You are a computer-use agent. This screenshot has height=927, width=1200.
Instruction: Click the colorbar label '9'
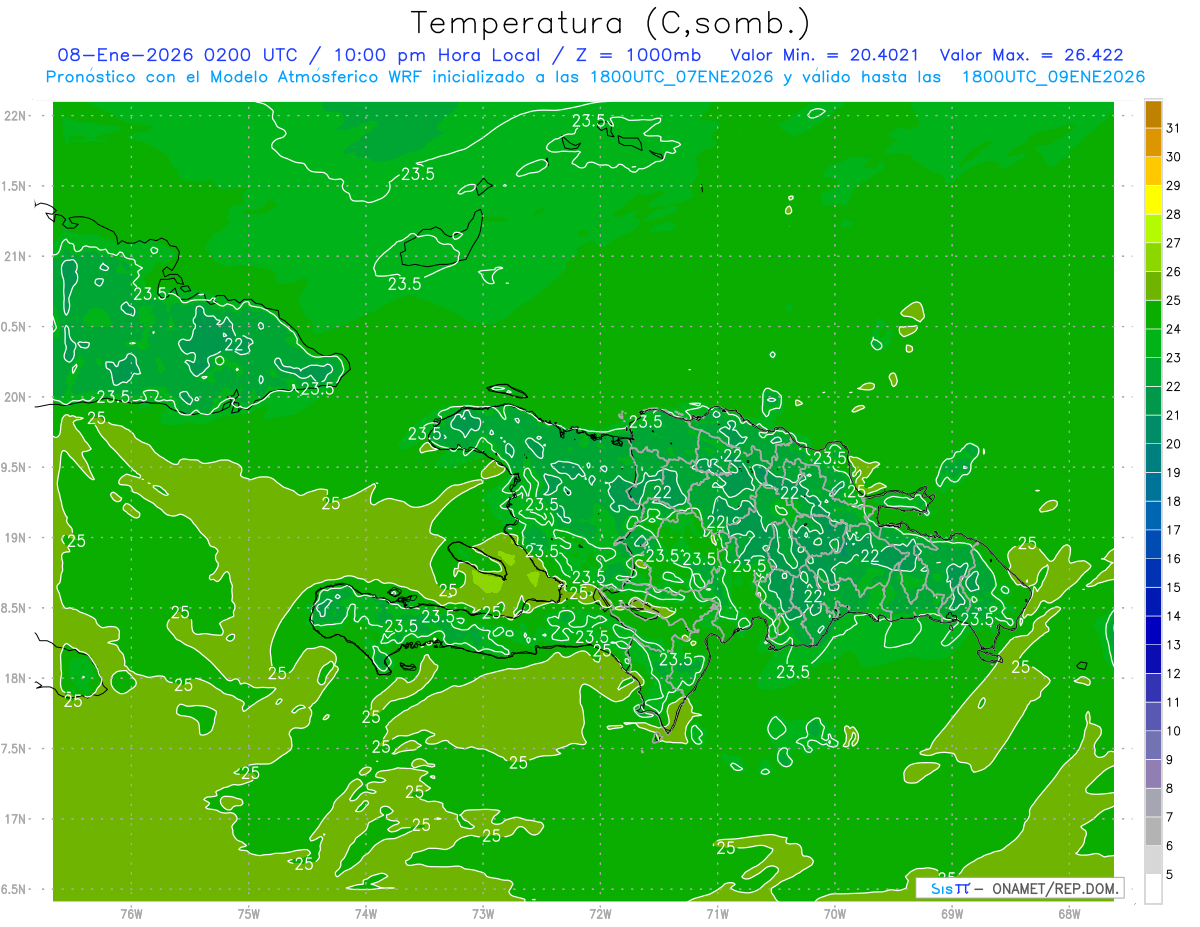pyautogui.click(x=1170, y=760)
